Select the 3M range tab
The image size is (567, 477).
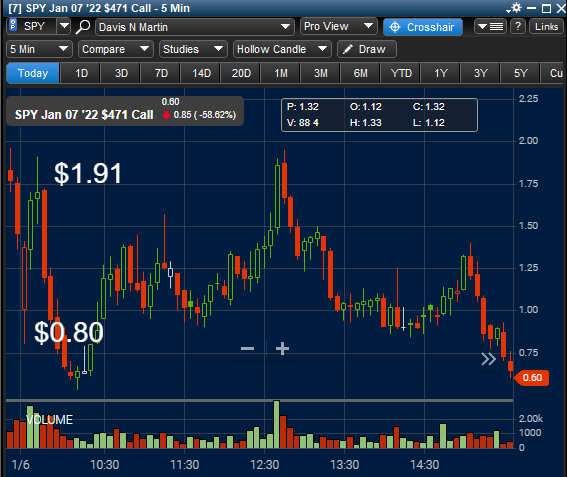(x=321, y=73)
